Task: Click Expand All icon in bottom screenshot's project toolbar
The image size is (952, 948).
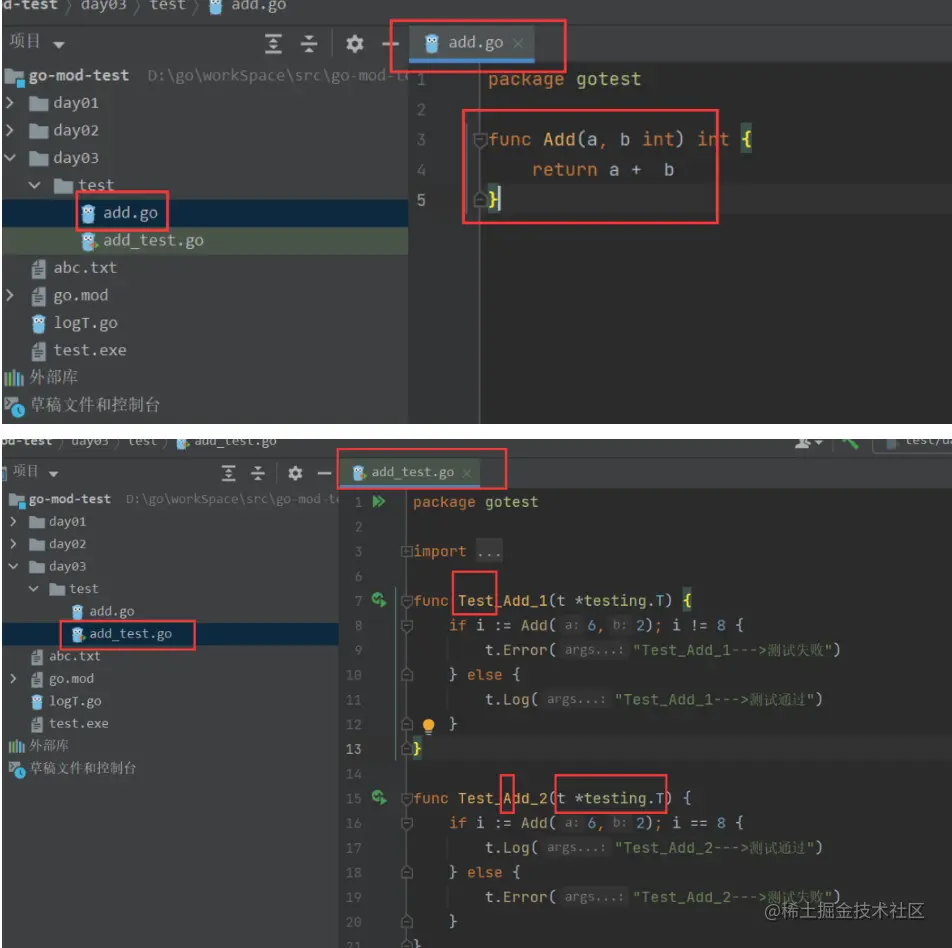Action: pos(228,473)
